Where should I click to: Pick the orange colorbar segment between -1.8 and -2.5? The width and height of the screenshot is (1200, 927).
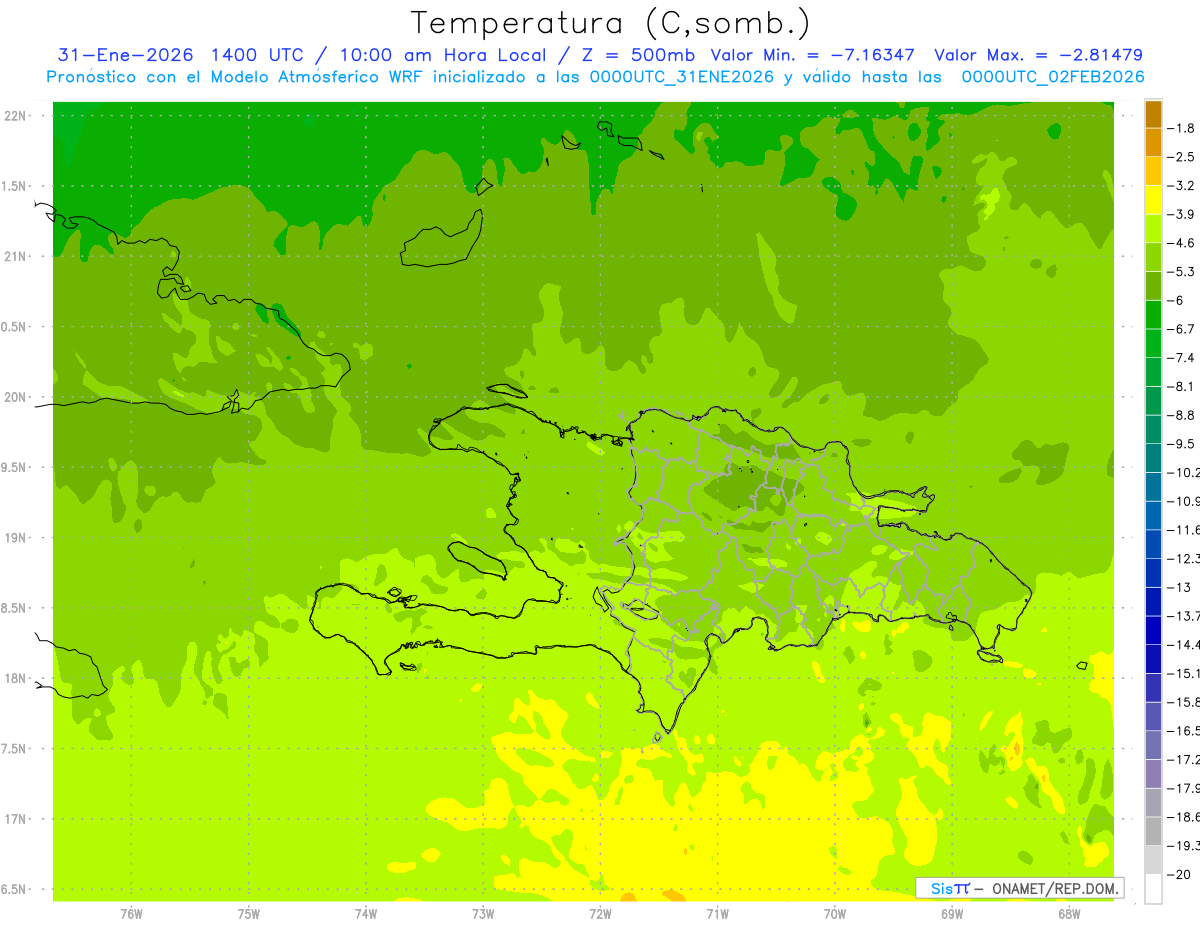click(x=1153, y=142)
